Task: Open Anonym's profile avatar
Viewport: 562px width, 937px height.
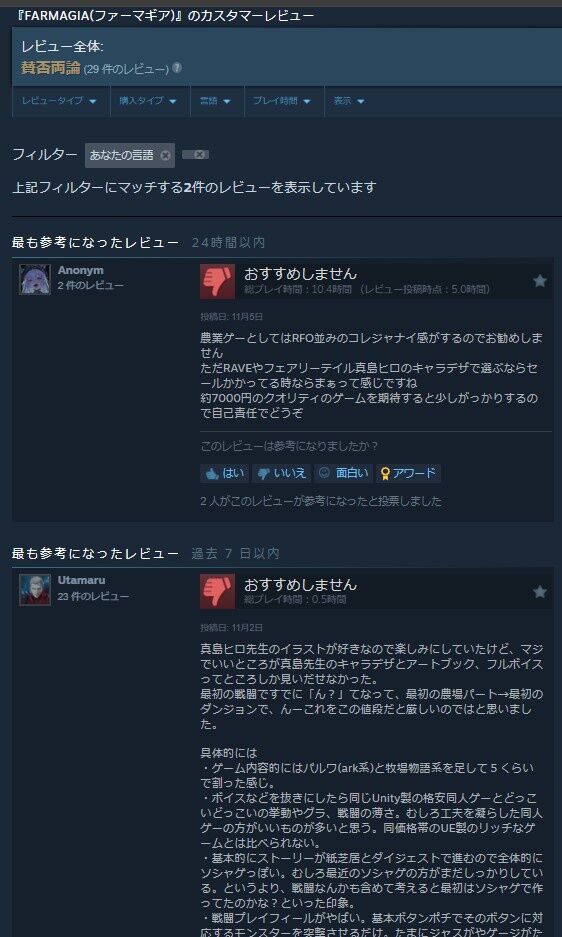Action: point(35,279)
